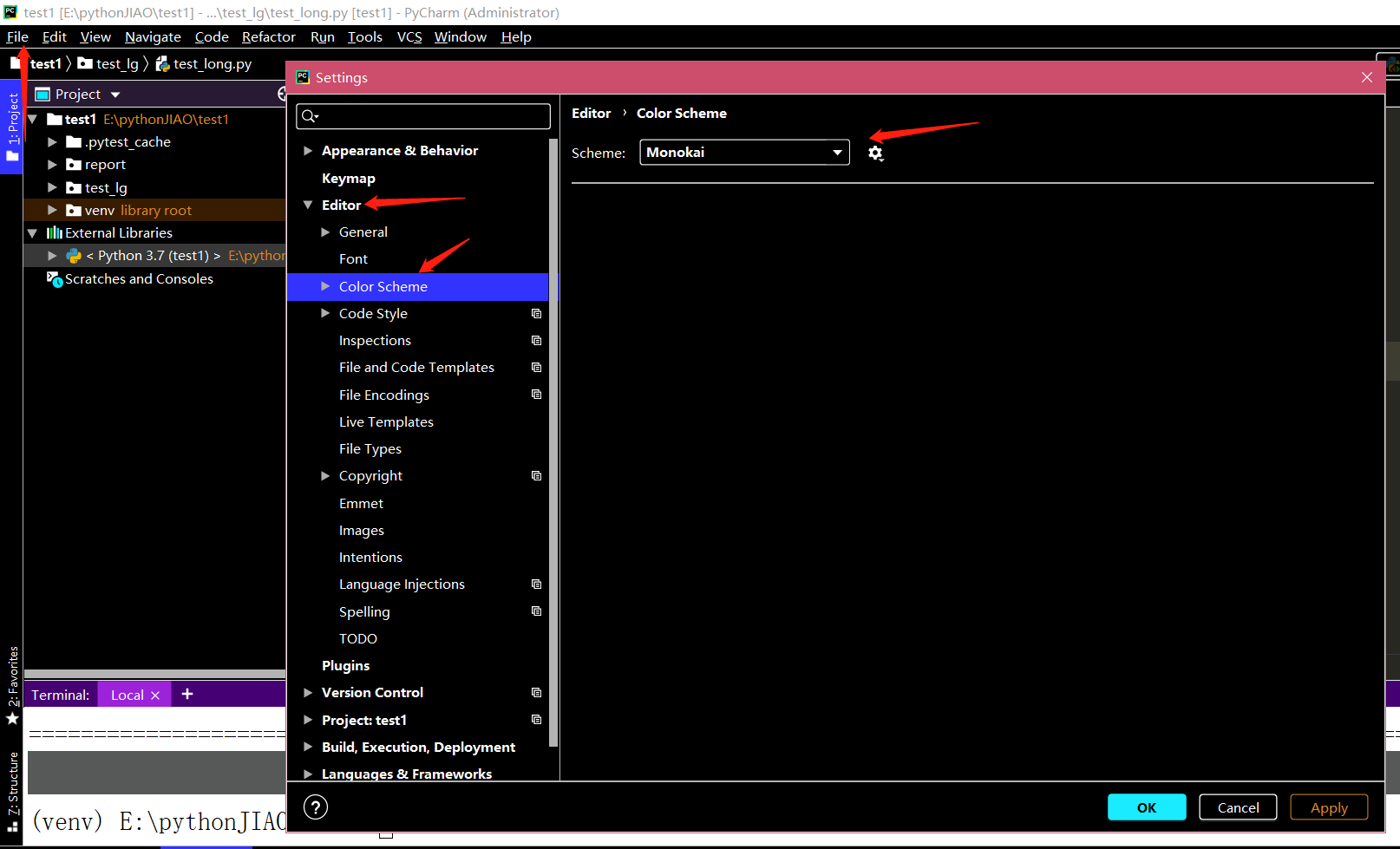Close the Local terminal tab
The height and width of the screenshot is (849, 1400).
pyautogui.click(x=155, y=696)
